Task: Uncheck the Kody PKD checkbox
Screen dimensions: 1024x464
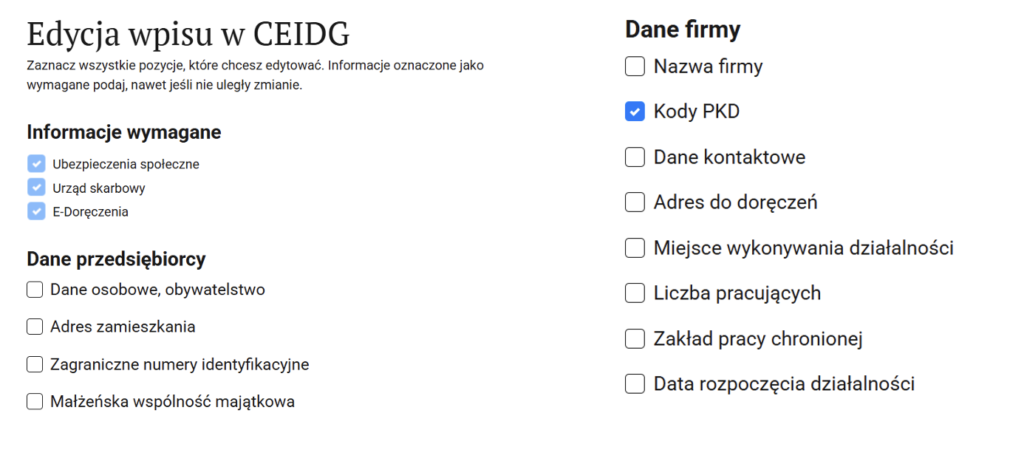Action: point(634,112)
